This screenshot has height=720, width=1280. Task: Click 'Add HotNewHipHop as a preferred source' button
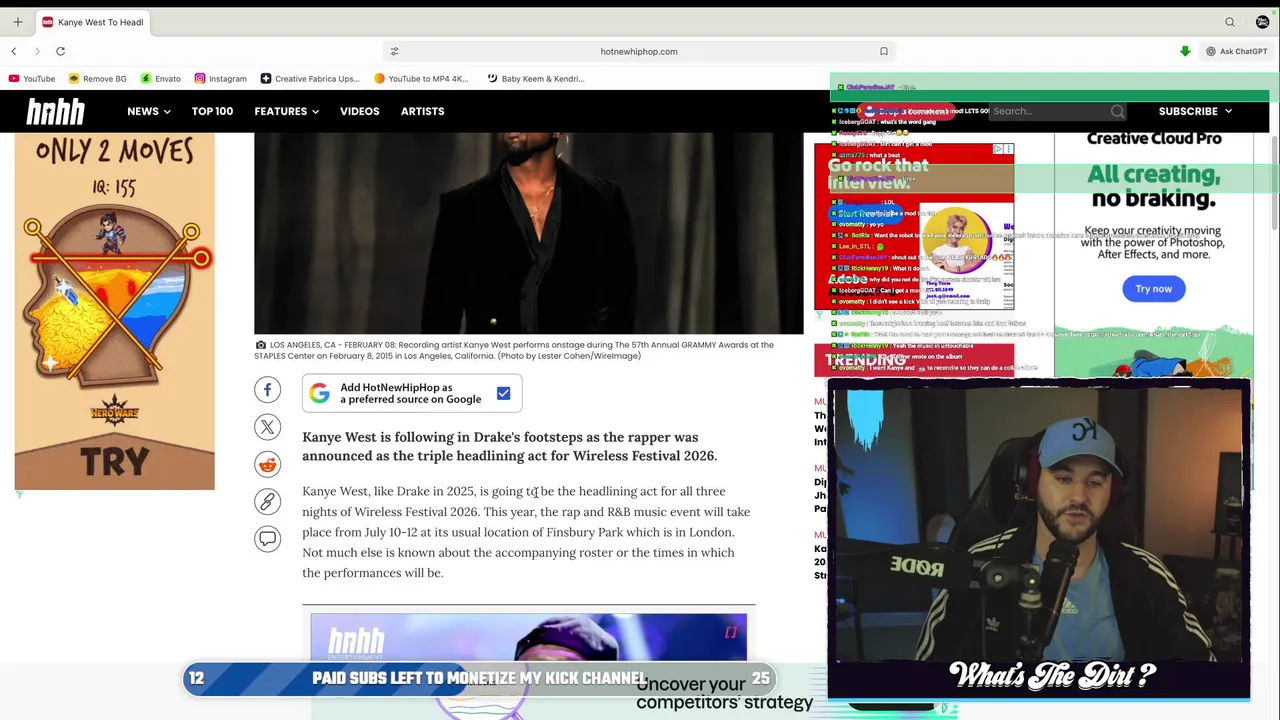tap(412, 393)
